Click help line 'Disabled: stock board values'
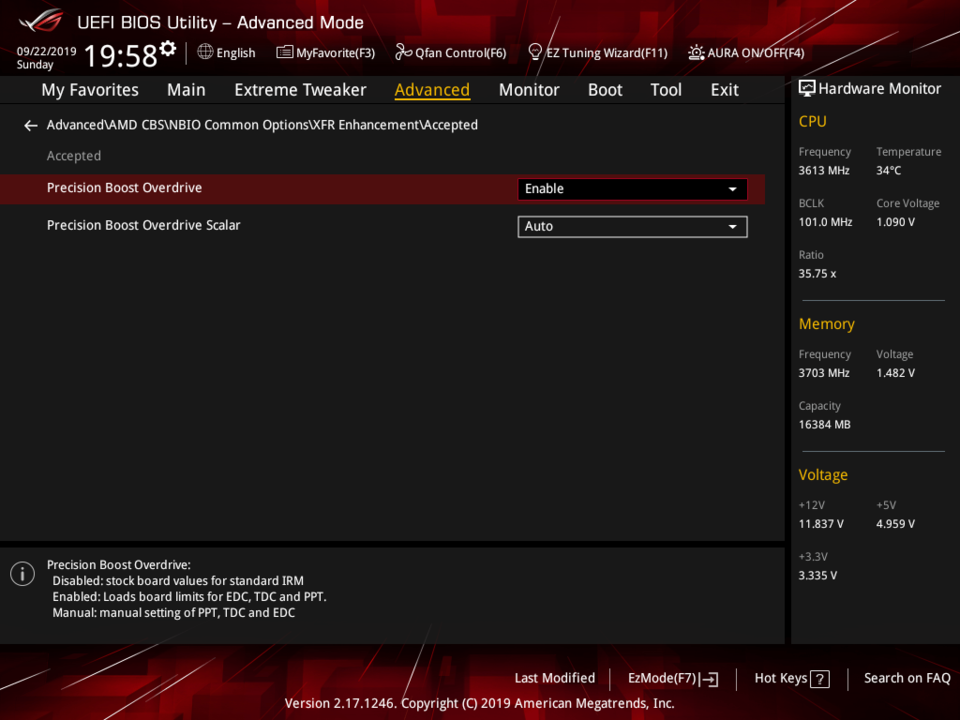This screenshot has height=720, width=960. coord(178,581)
